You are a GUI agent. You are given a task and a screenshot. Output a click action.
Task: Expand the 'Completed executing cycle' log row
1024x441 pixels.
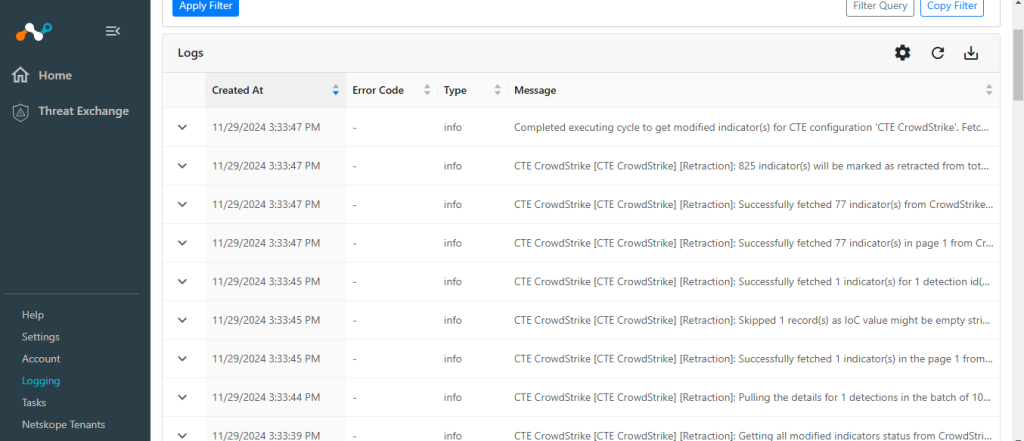tap(183, 127)
